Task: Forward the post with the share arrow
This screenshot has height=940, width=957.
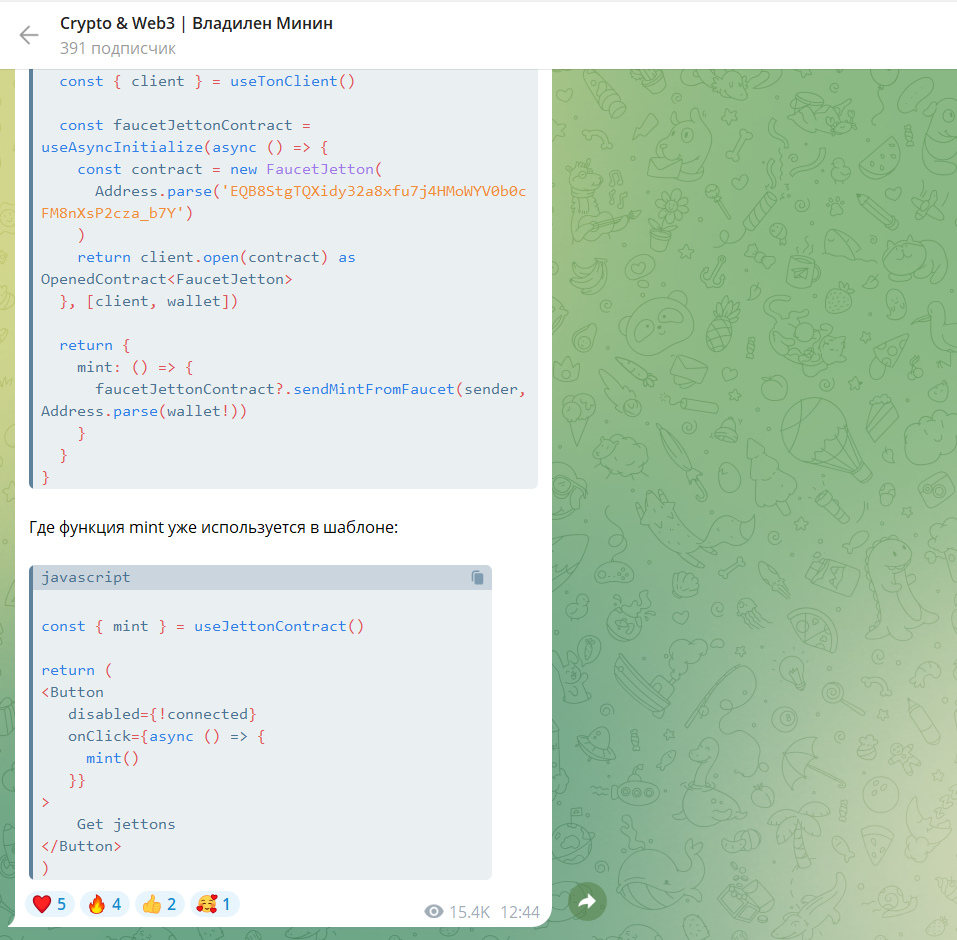Action: [x=587, y=902]
